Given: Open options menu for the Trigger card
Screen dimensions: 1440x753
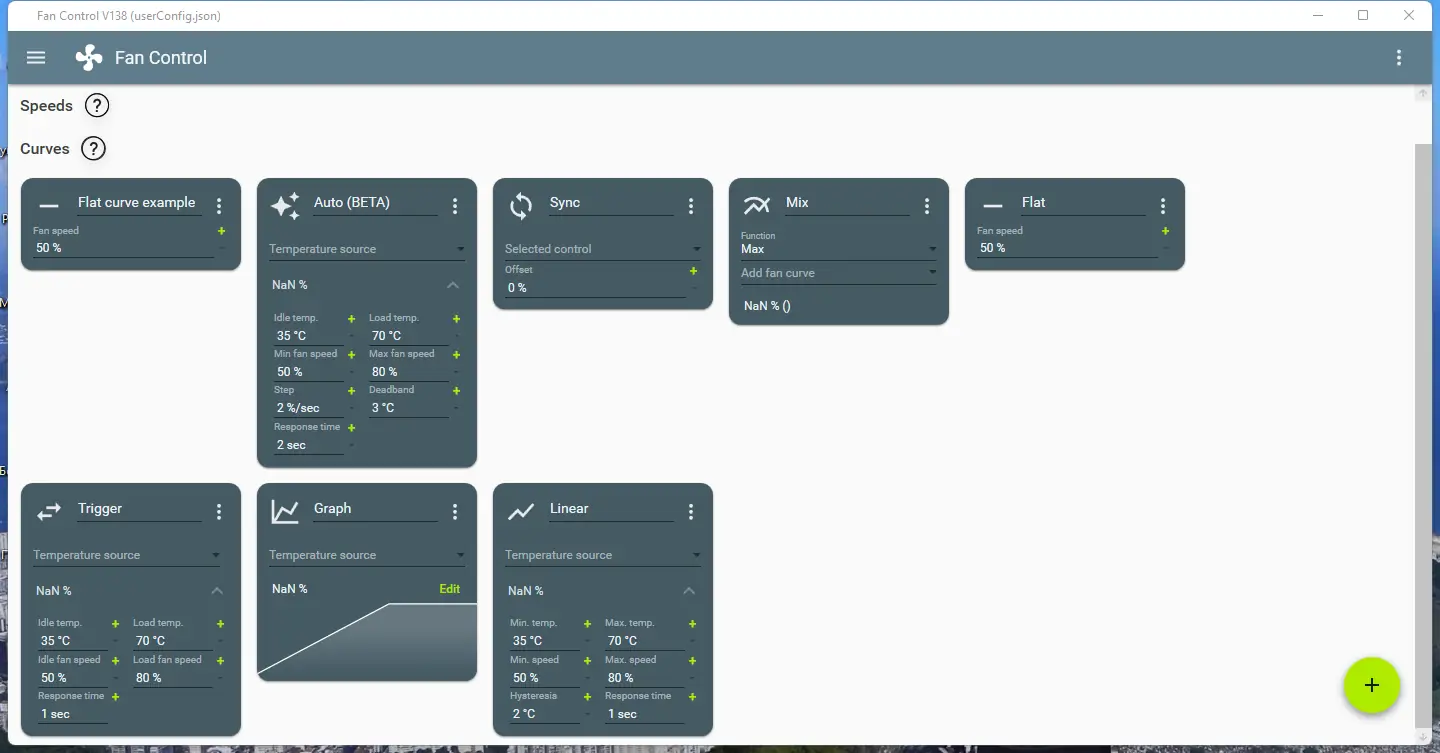Looking at the screenshot, I should (x=219, y=512).
